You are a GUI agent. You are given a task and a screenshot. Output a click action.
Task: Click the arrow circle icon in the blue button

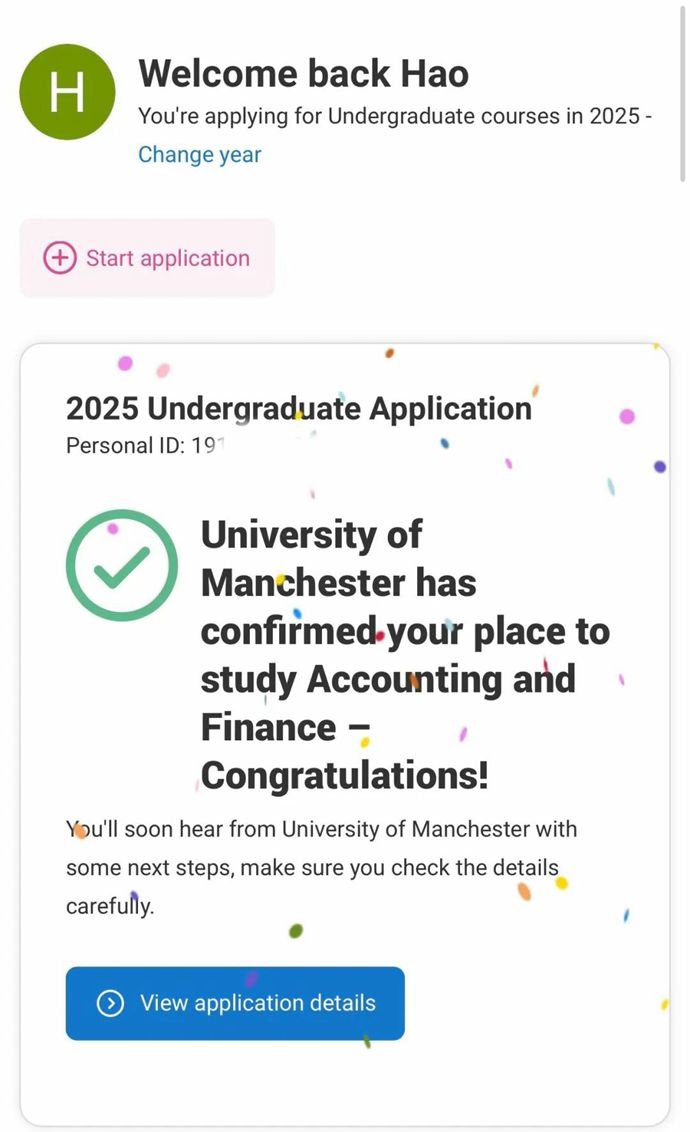coord(110,1003)
